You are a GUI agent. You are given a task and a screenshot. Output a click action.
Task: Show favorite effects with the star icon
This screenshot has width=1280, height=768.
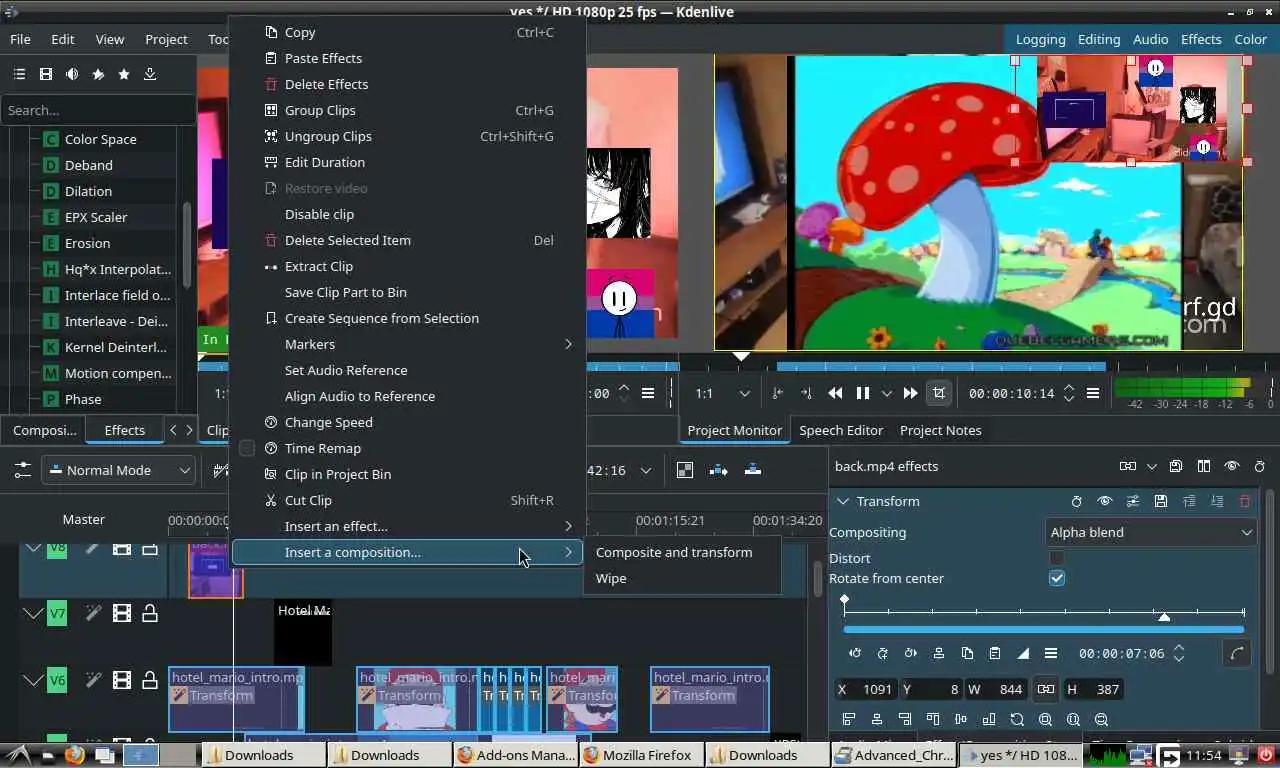(x=124, y=74)
